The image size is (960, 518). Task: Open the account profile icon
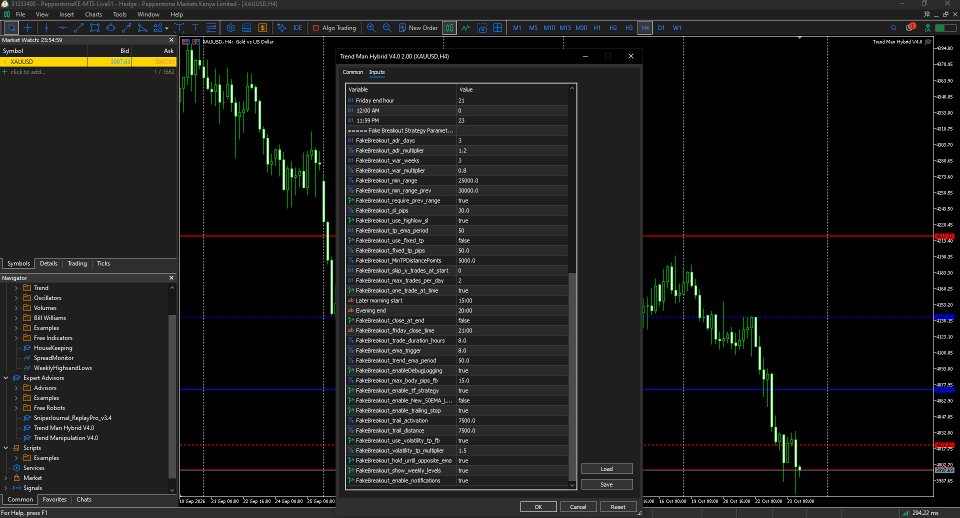(928, 28)
